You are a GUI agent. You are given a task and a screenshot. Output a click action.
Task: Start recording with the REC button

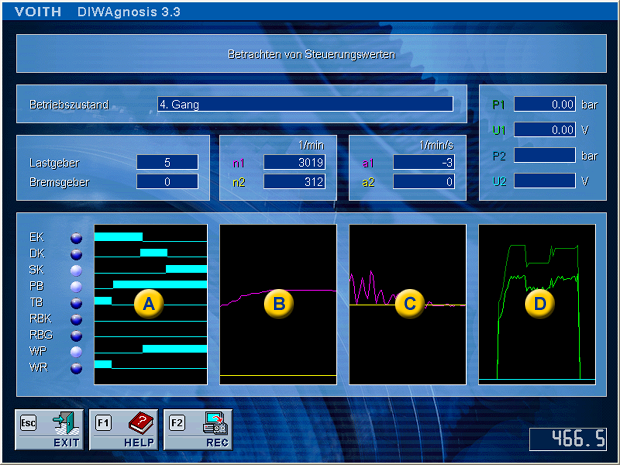[198, 430]
